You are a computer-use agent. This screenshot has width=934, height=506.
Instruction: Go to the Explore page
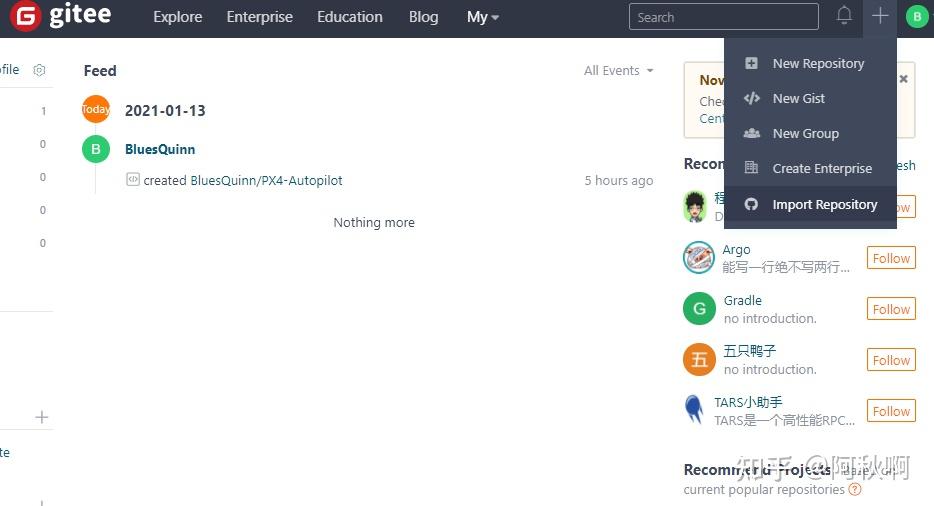pos(177,17)
